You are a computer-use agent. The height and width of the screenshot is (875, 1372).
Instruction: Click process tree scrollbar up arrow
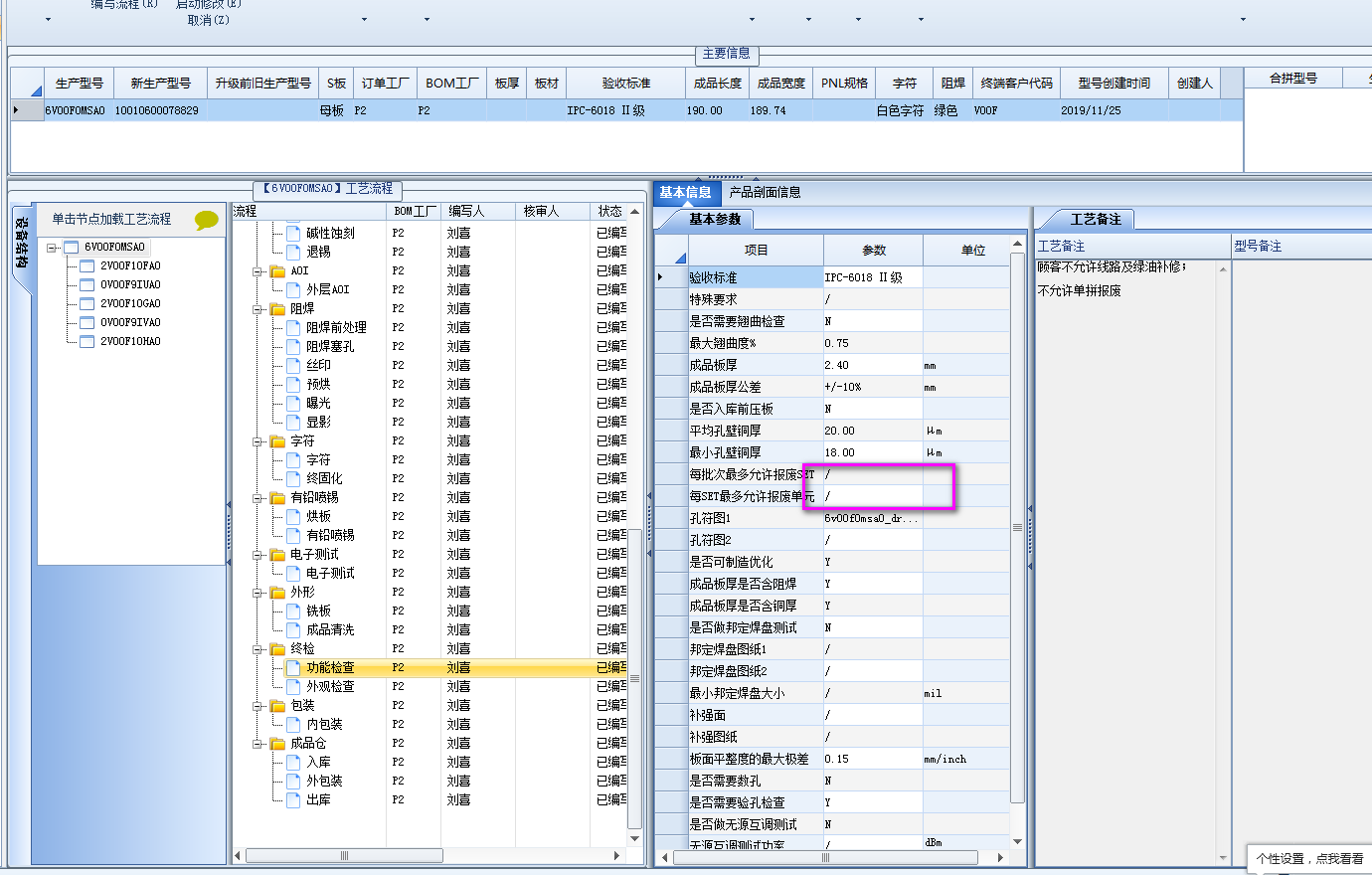coord(635,211)
